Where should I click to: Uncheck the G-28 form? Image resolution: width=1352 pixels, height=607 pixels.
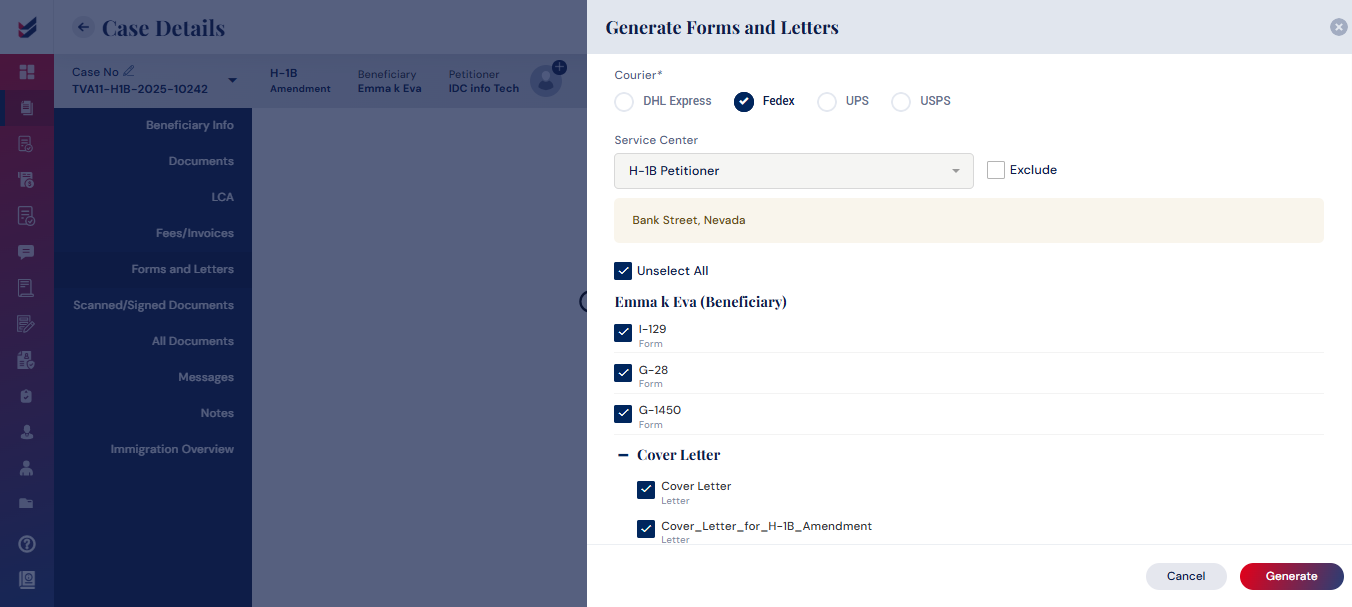click(623, 373)
